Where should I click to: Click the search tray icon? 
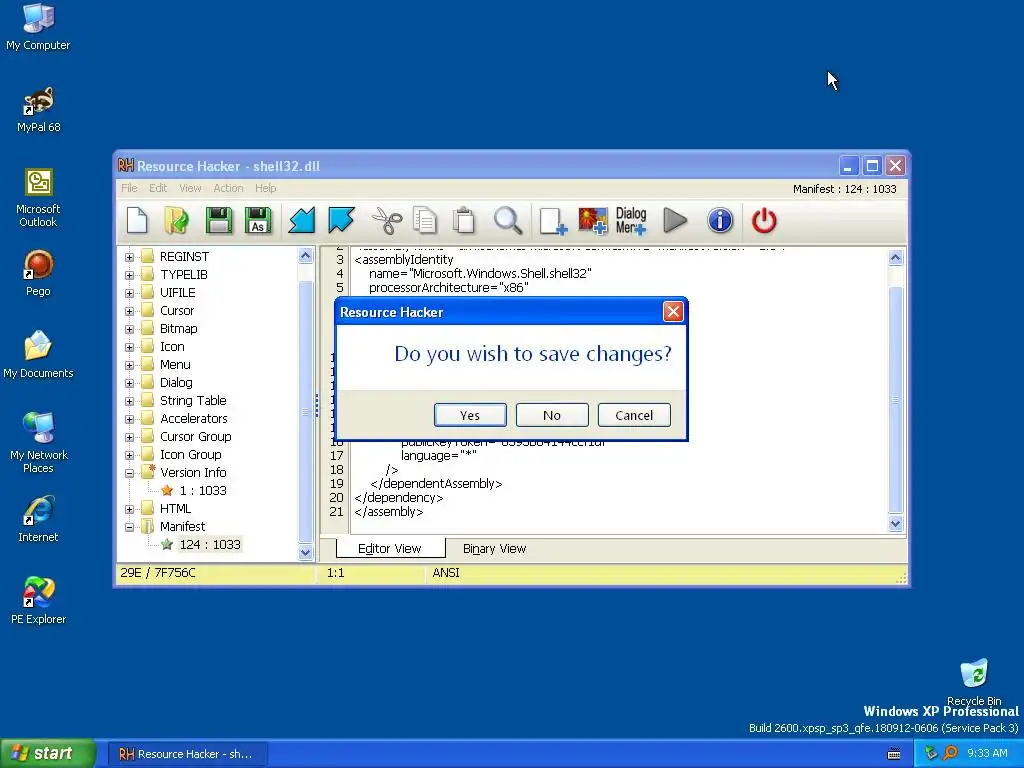950,753
